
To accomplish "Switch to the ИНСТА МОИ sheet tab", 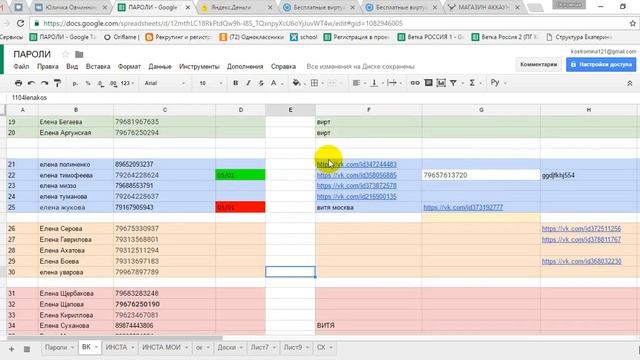I will [161, 347].
